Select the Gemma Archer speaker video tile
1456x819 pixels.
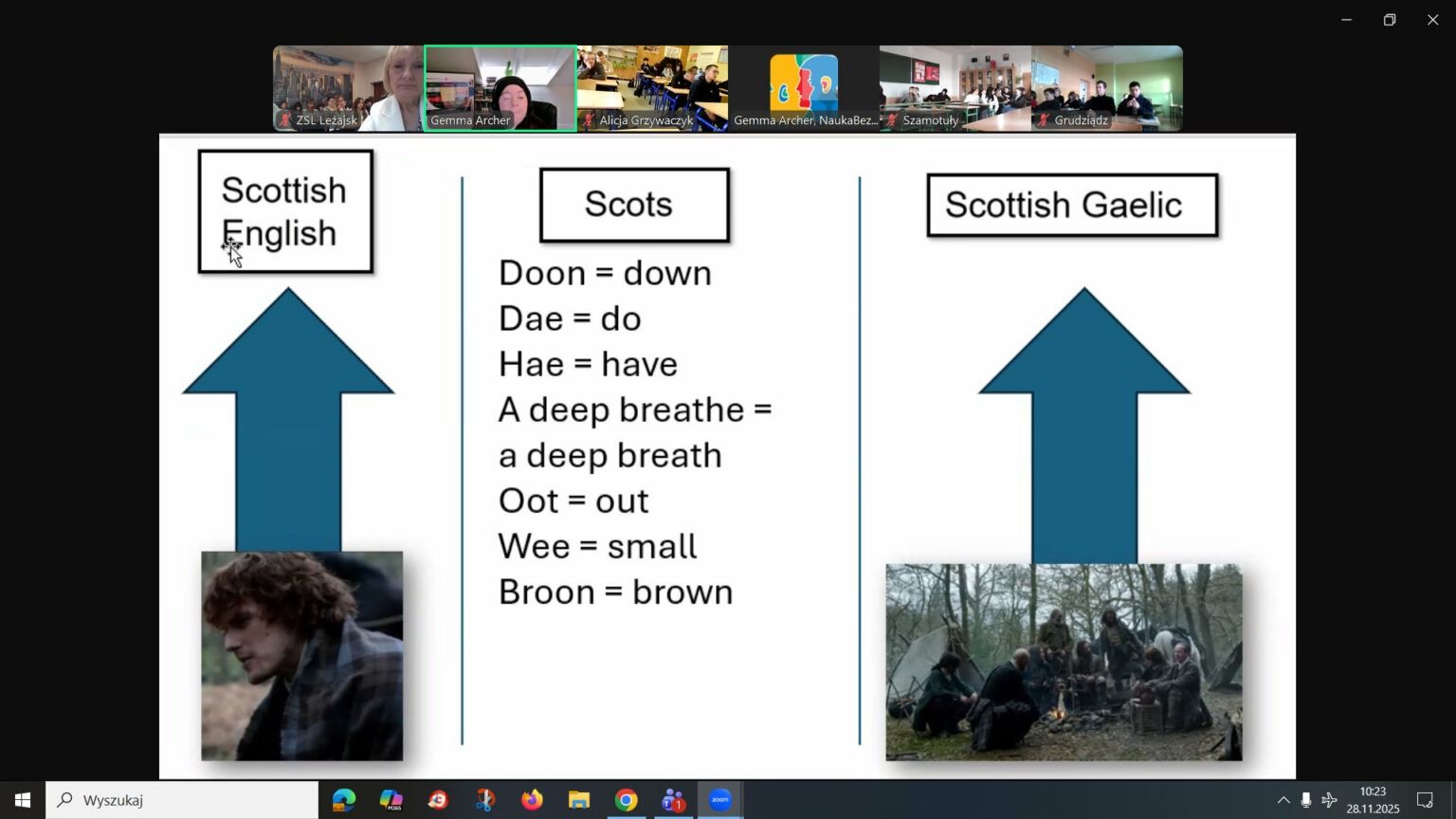[500, 88]
